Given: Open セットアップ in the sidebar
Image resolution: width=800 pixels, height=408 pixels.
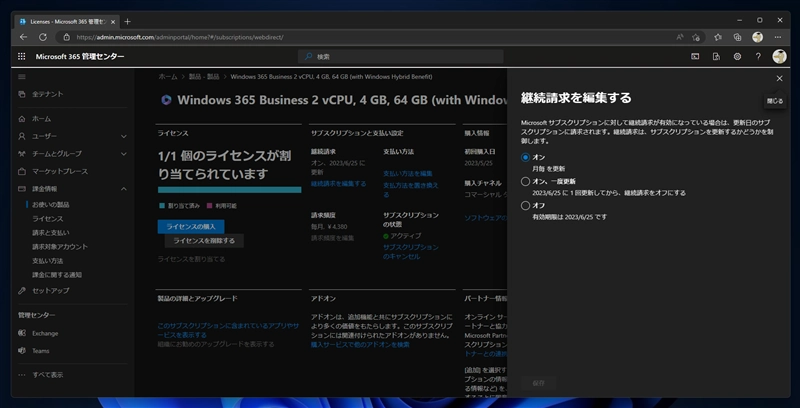Looking at the screenshot, I should [x=51, y=291].
